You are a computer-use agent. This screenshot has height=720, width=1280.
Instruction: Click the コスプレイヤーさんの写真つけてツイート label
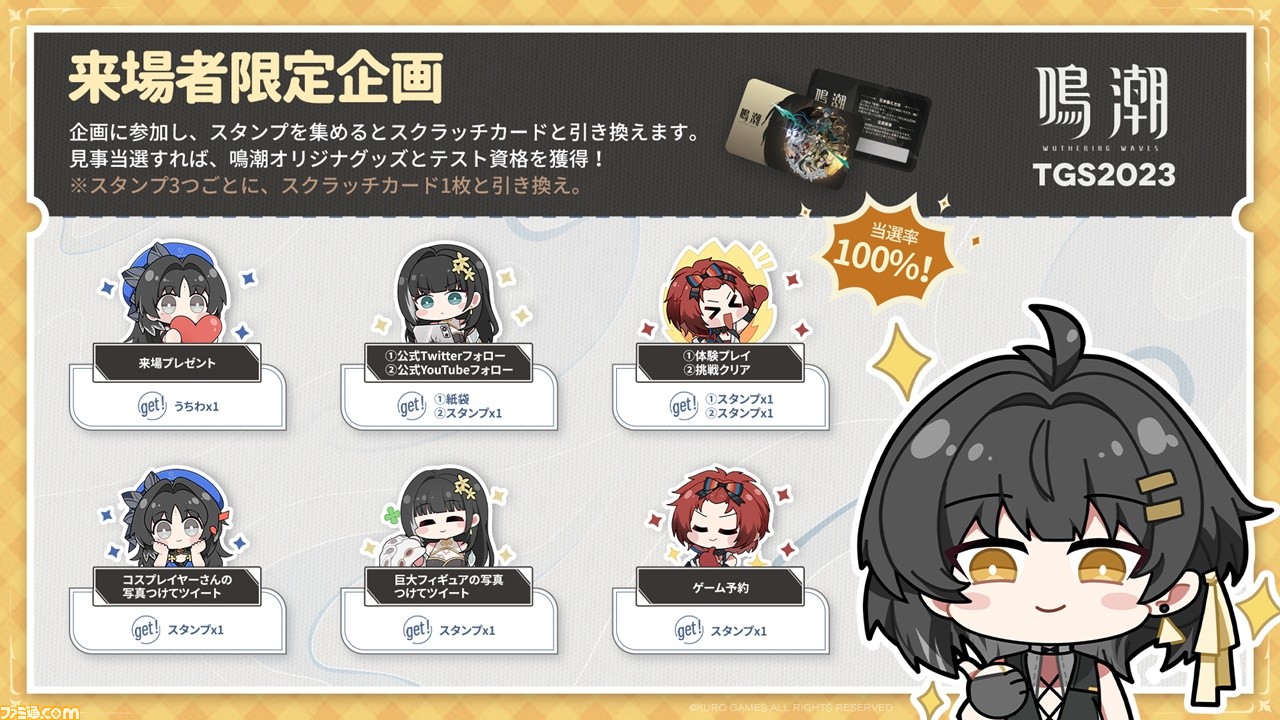[x=177, y=587]
